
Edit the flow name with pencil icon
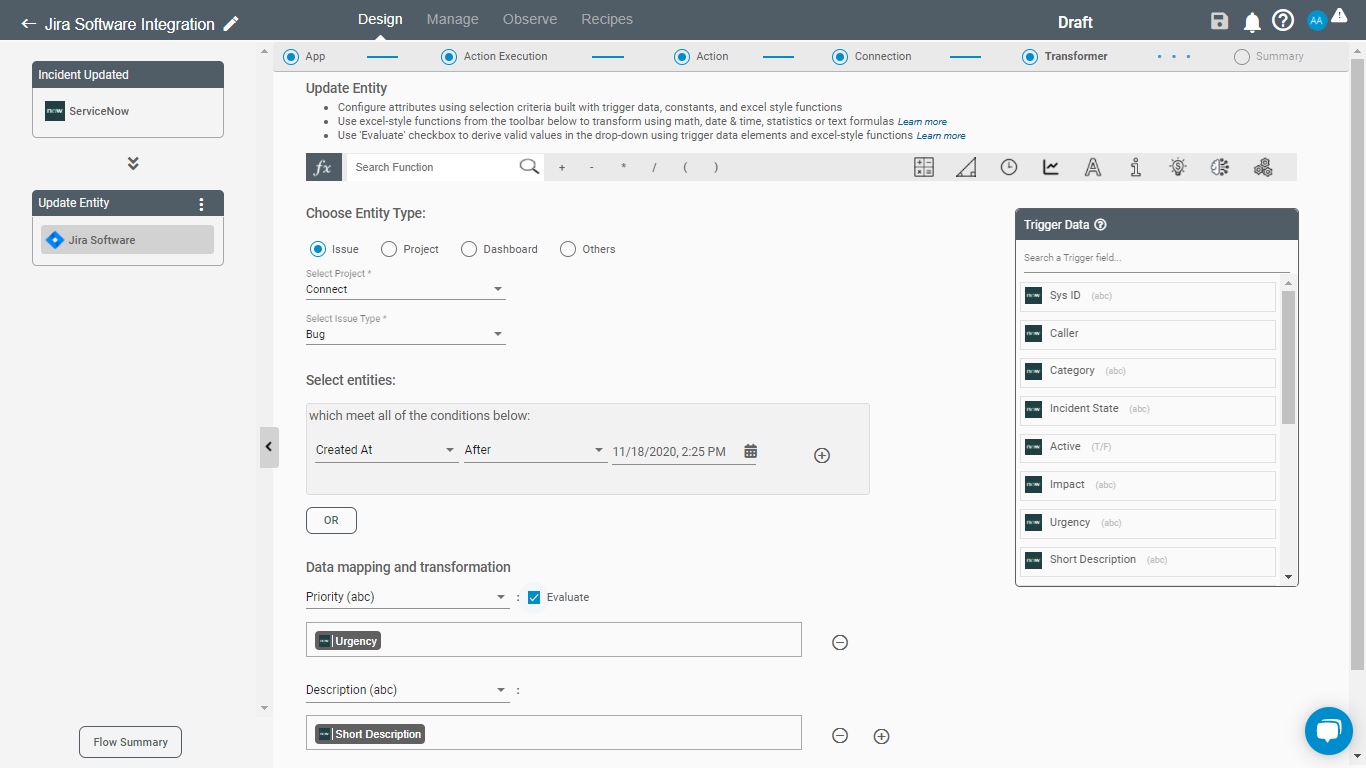(x=231, y=23)
